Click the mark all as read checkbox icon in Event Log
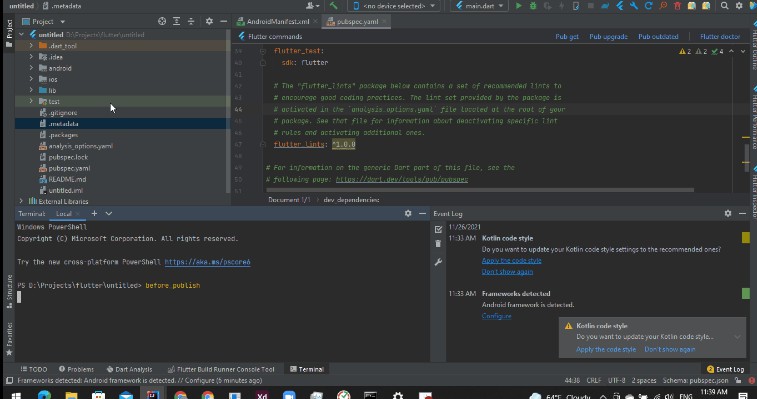 tap(438, 229)
